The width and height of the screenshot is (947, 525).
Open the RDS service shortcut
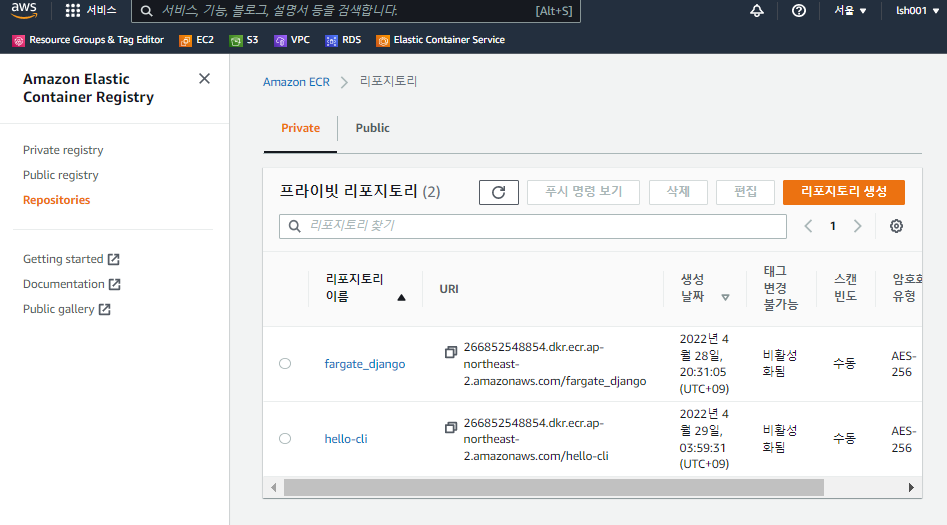pyautogui.click(x=343, y=40)
